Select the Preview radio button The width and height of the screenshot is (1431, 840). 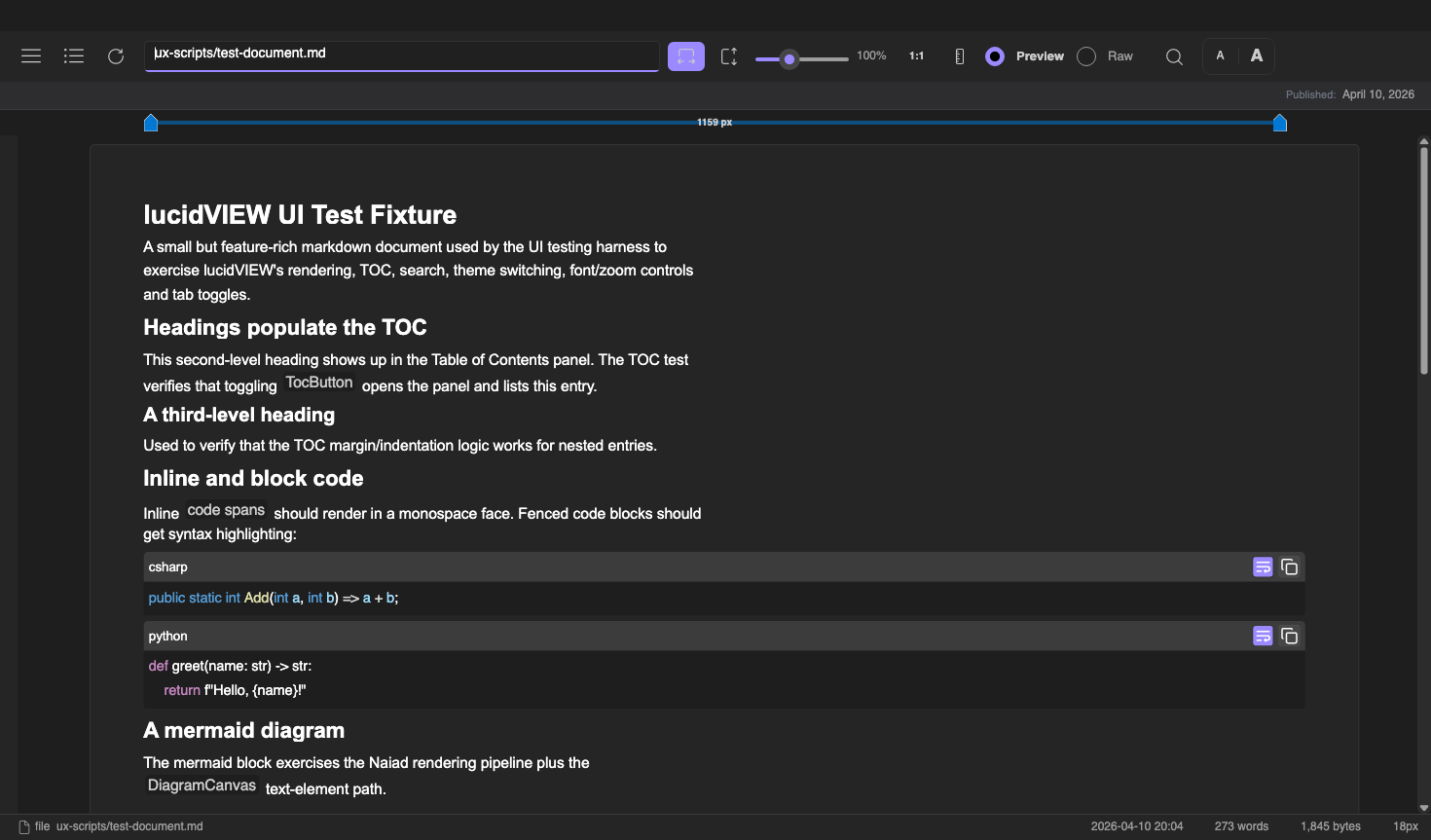[995, 56]
